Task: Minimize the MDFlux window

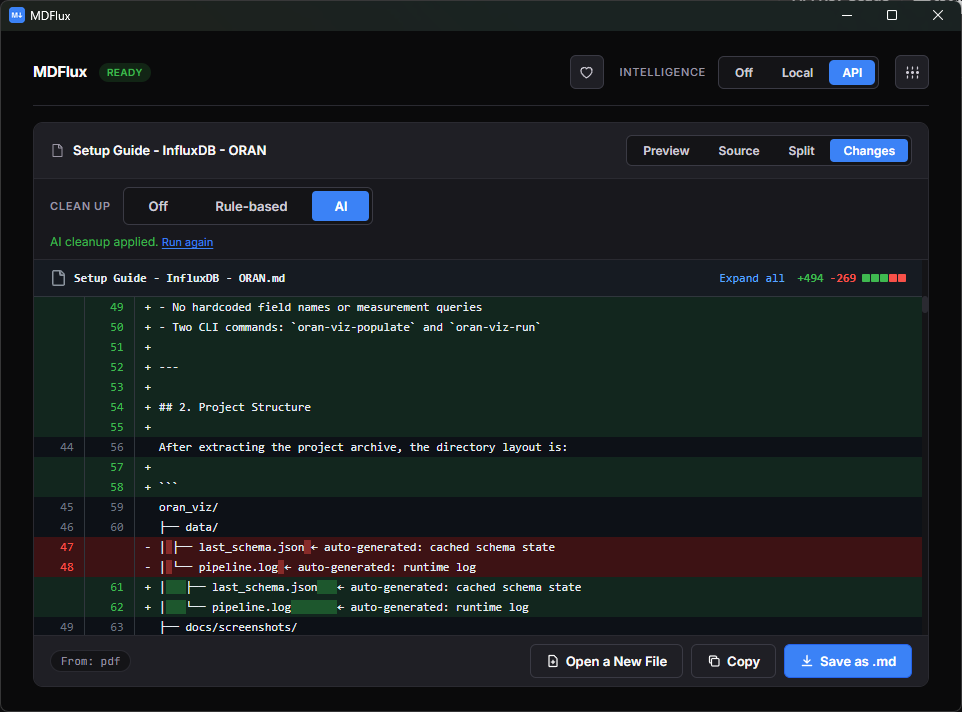Action: (847, 15)
